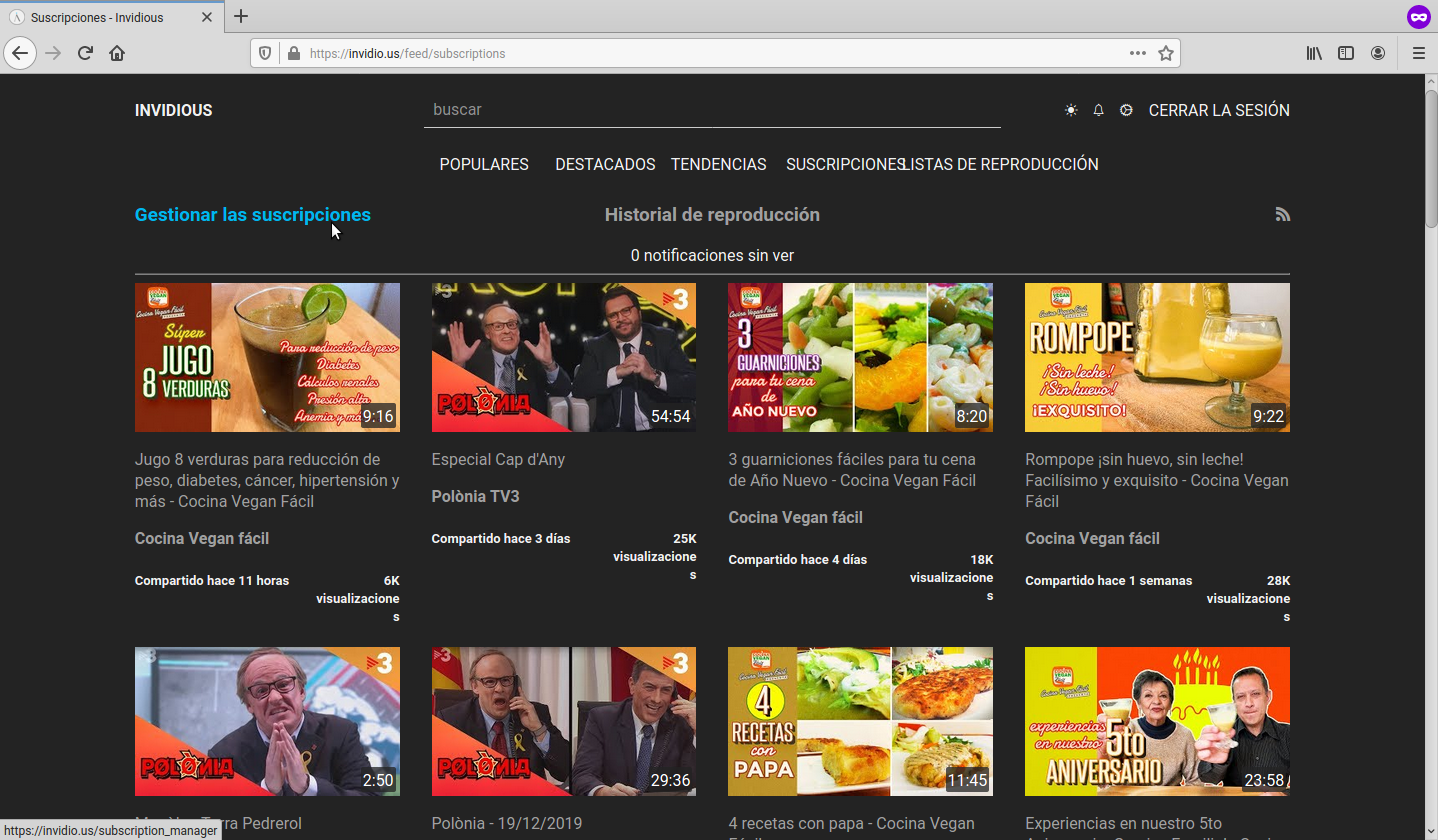Image resolution: width=1438 pixels, height=840 pixels.
Task: Click the Gestionar las suscripciones link
Action: coord(252,215)
